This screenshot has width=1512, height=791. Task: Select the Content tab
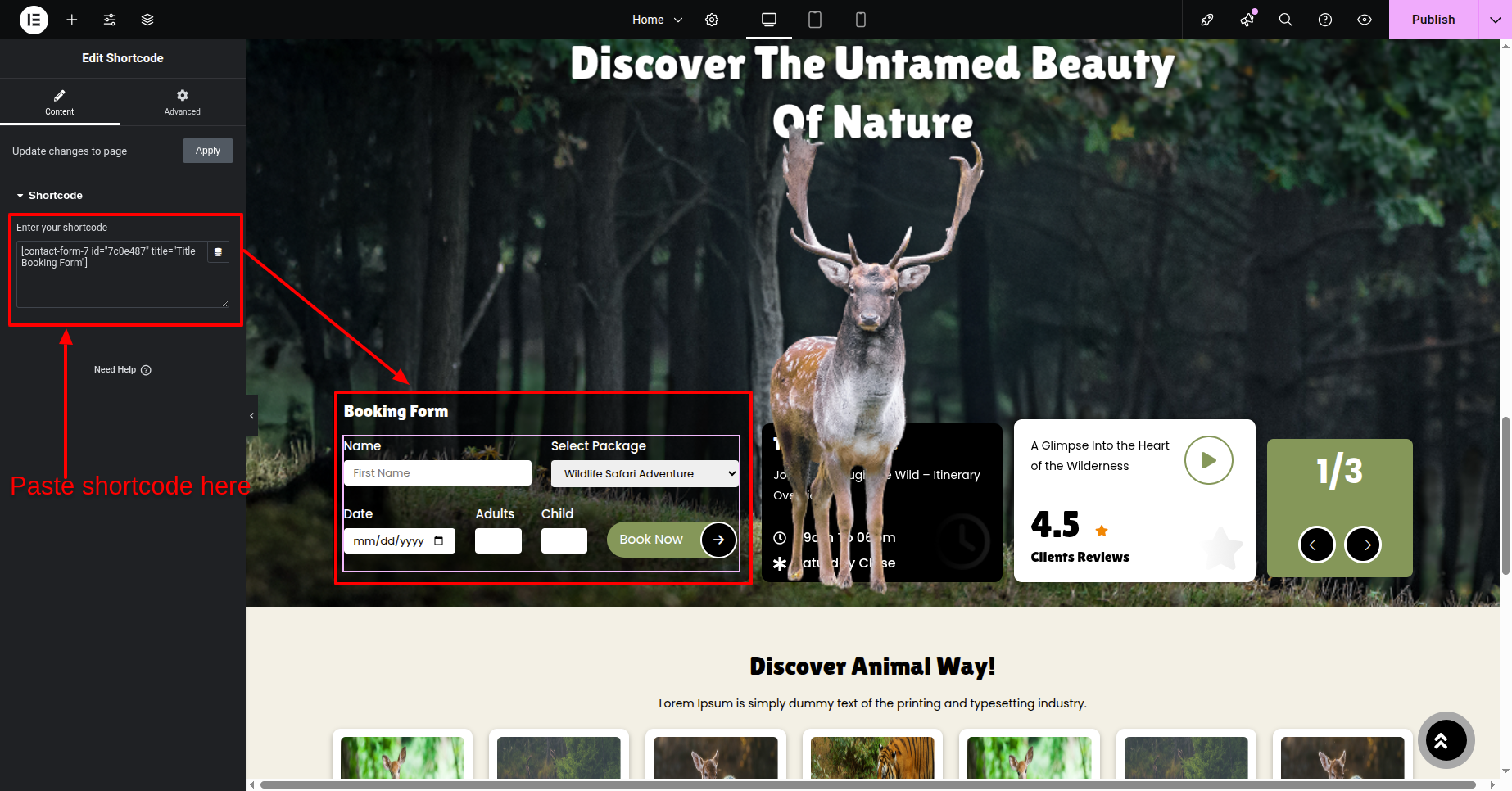[59, 102]
